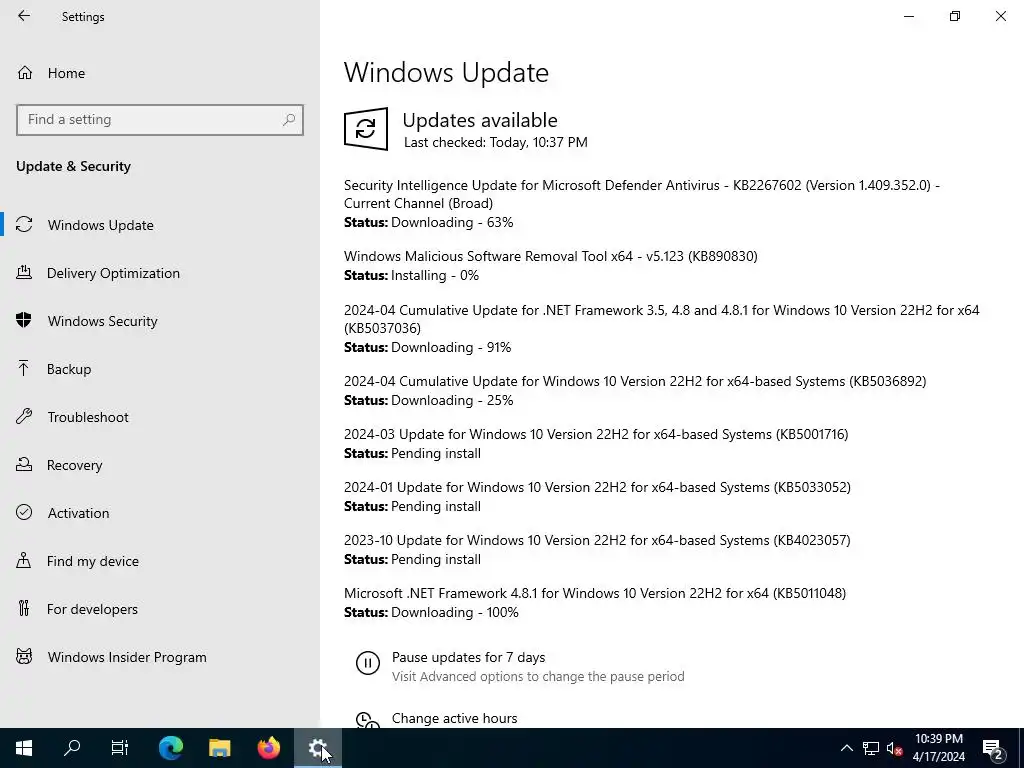Click the Find my device person icon

click(x=24, y=560)
